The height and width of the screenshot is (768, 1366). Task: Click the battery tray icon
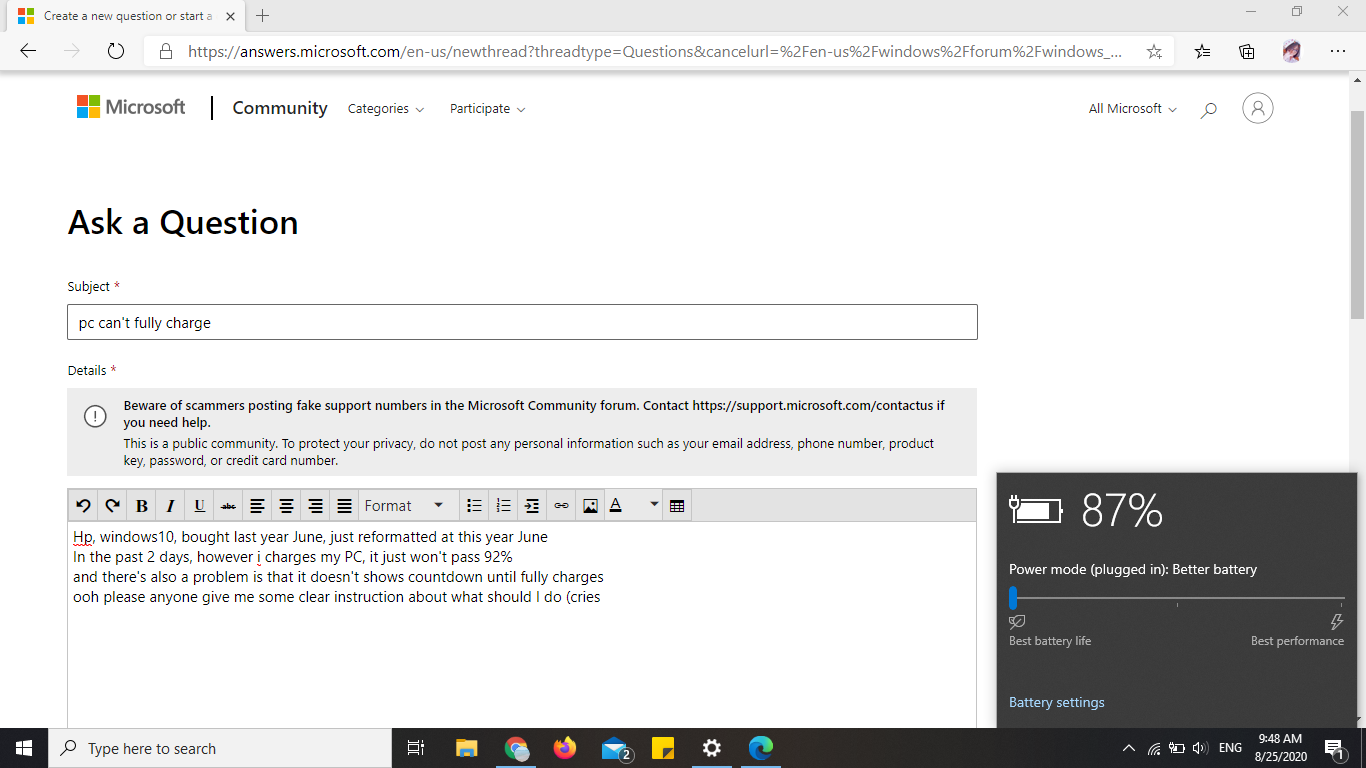click(1177, 748)
